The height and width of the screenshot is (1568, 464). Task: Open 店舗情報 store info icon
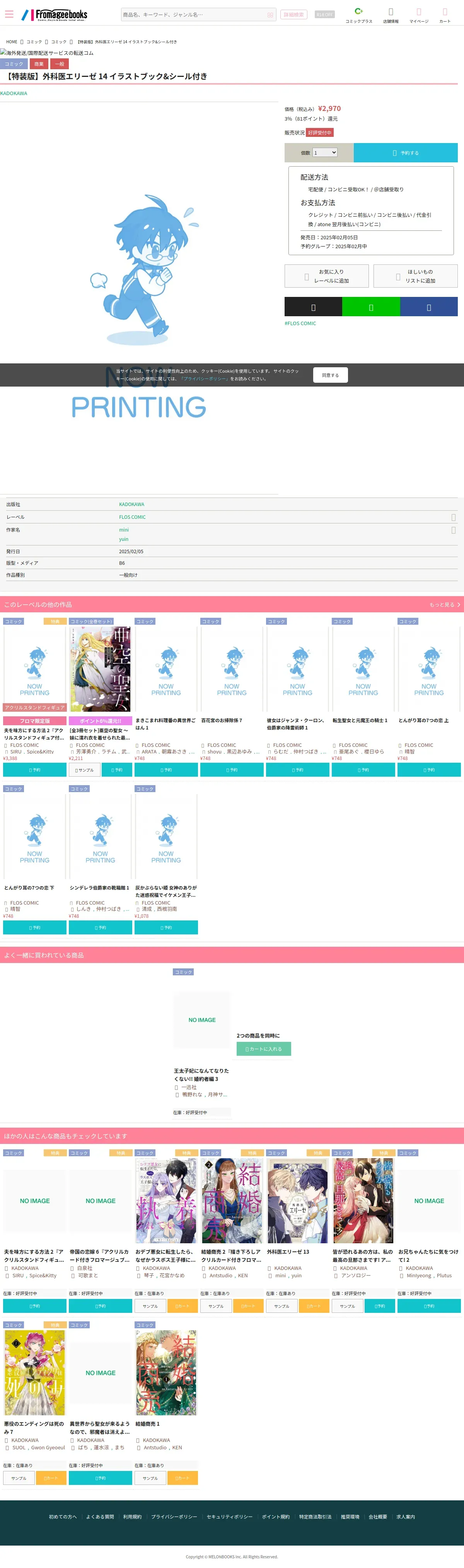[x=390, y=15]
